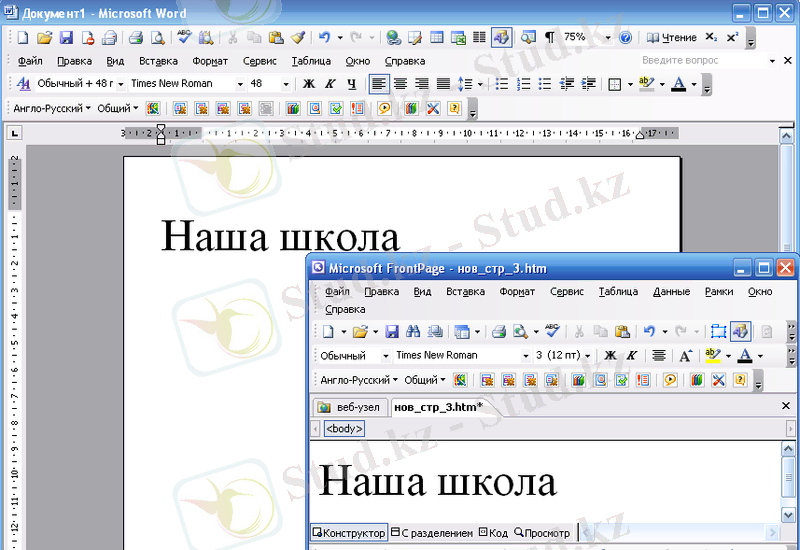Click the FrontPage vertical scrollbar down arrow
This screenshot has height=550, width=800.
(x=788, y=515)
